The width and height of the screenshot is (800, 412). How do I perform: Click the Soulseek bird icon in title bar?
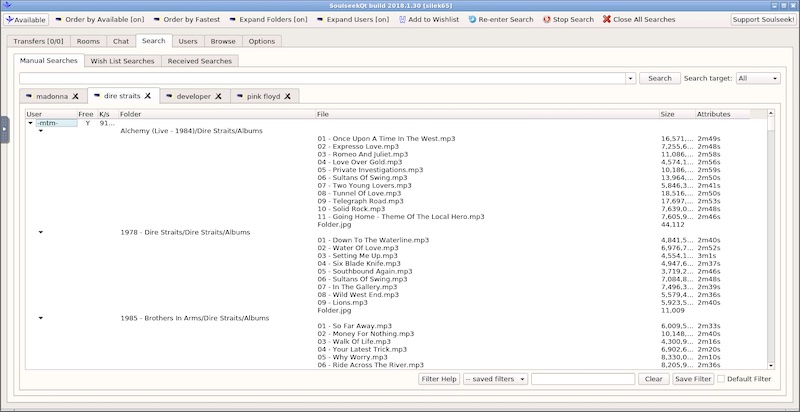6,5
